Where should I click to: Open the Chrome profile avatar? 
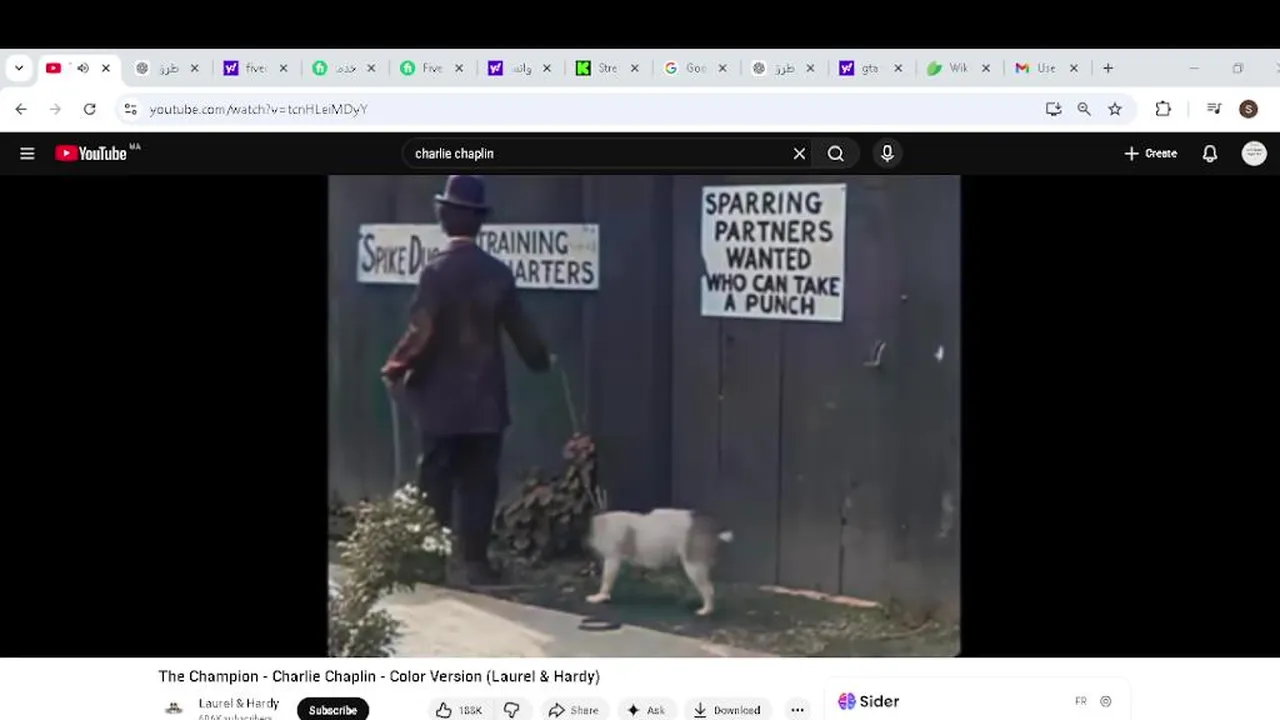click(1248, 109)
